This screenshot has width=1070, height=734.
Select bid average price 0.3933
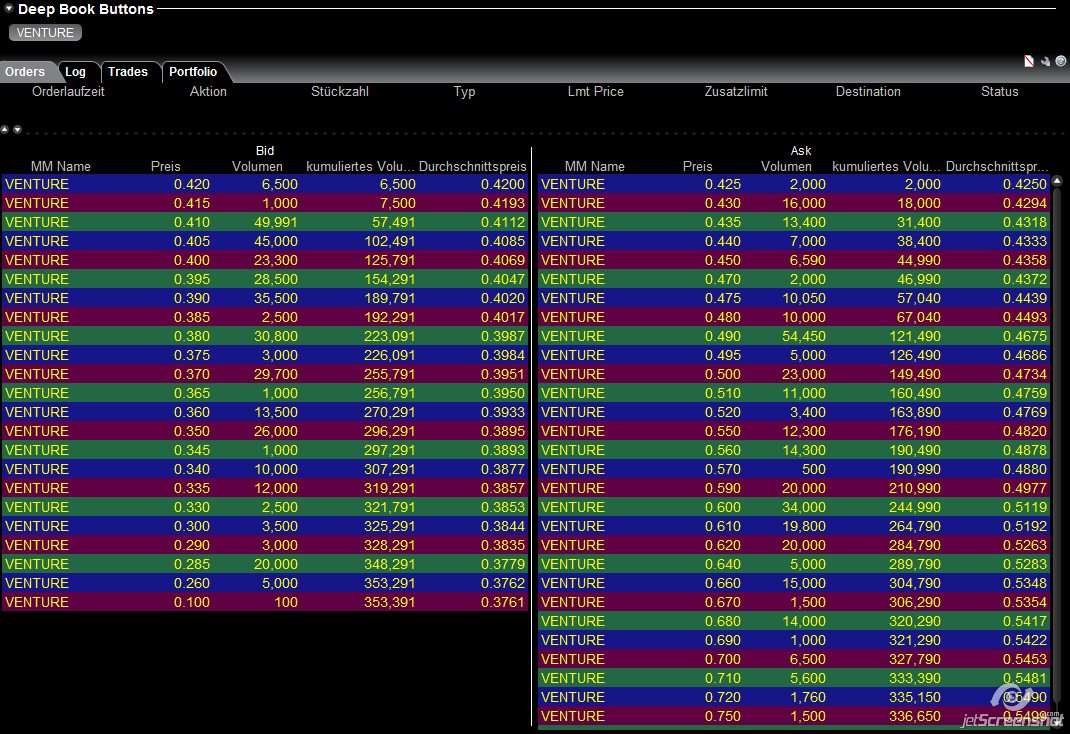click(x=503, y=413)
